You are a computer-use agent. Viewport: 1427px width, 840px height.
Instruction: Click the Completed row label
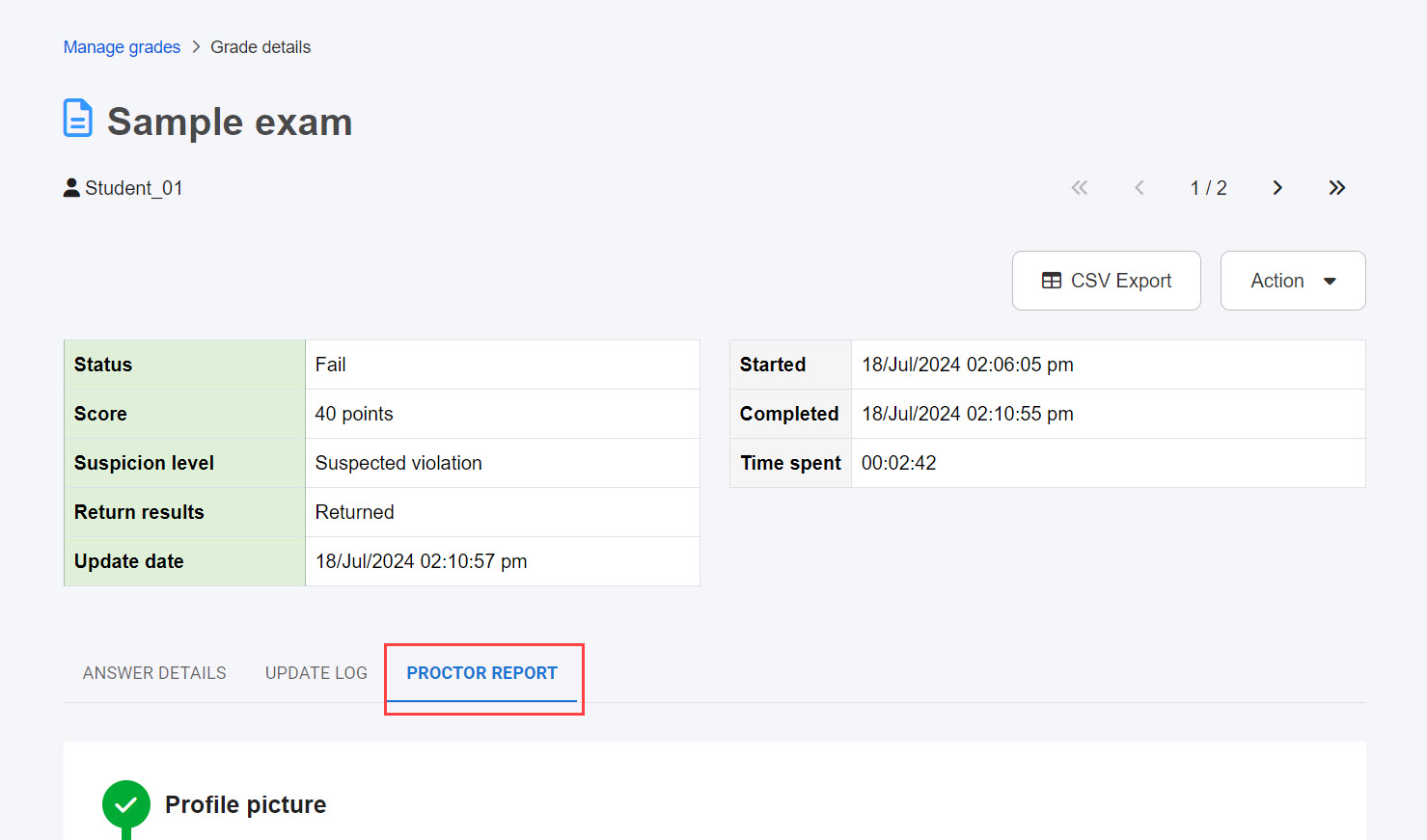coord(789,414)
